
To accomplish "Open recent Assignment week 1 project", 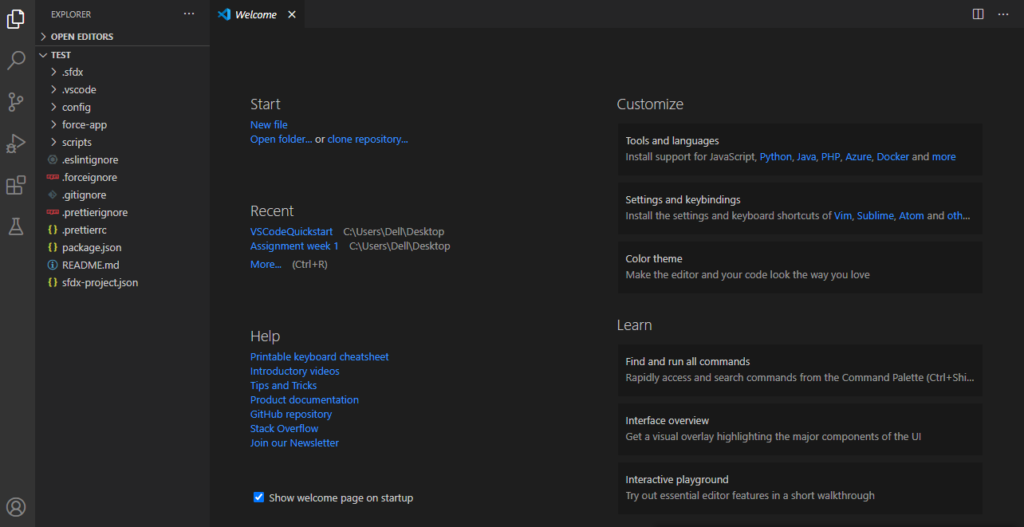I will [295, 246].
